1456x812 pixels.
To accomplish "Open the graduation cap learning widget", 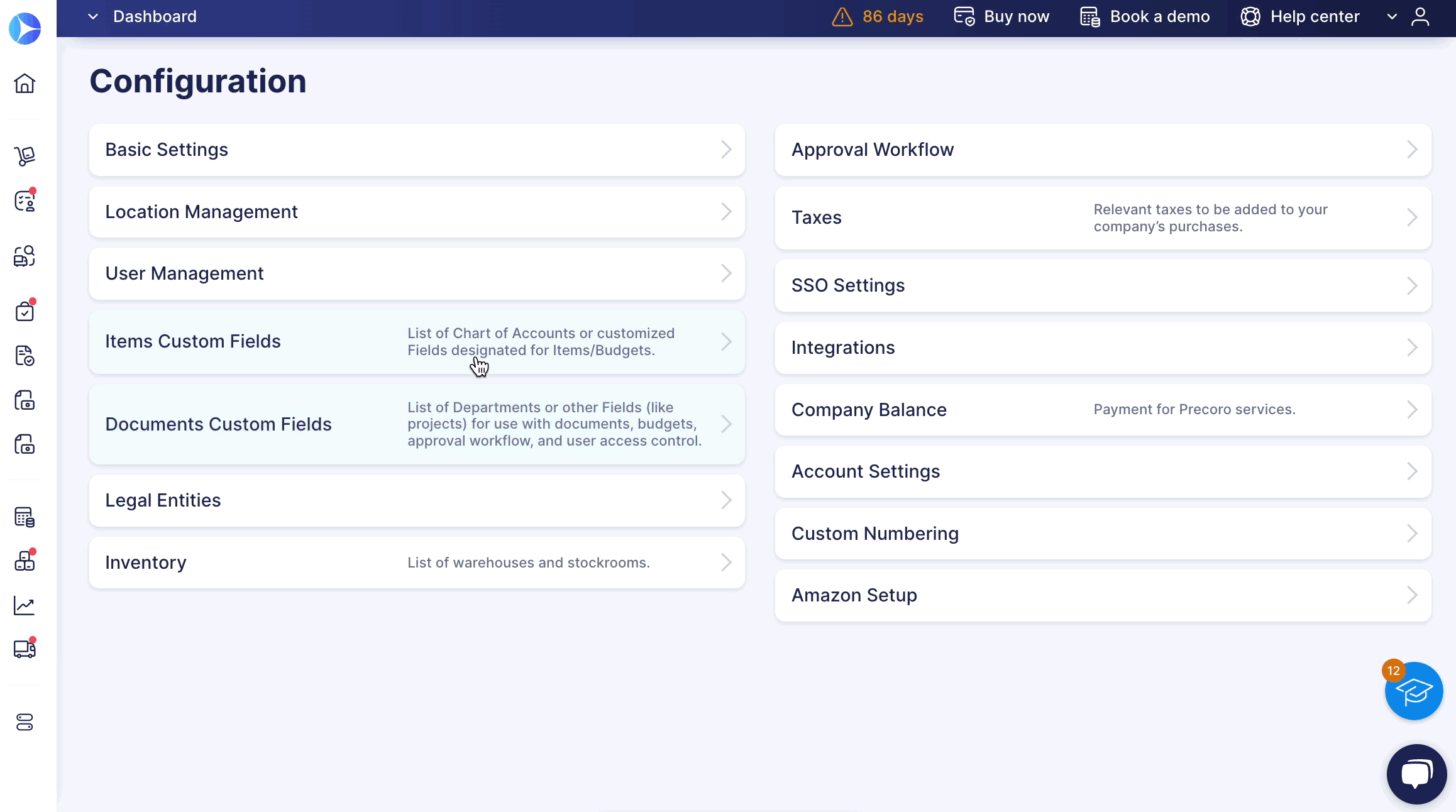I will pyautogui.click(x=1414, y=691).
